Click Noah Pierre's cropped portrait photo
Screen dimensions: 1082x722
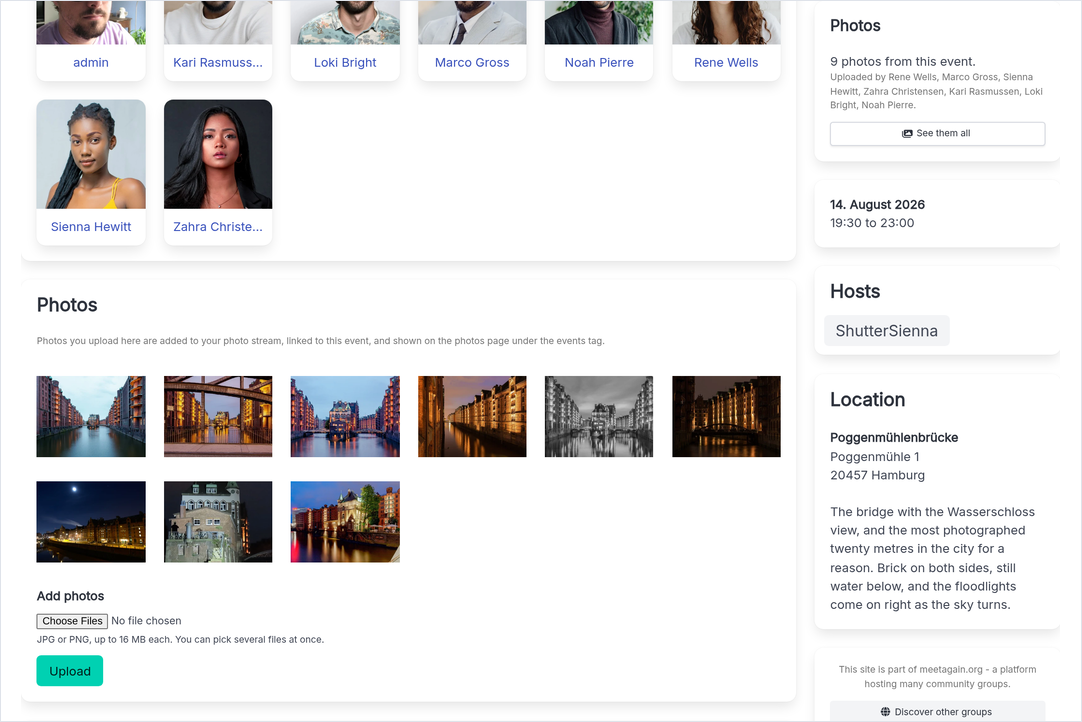click(x=599, y=22)
